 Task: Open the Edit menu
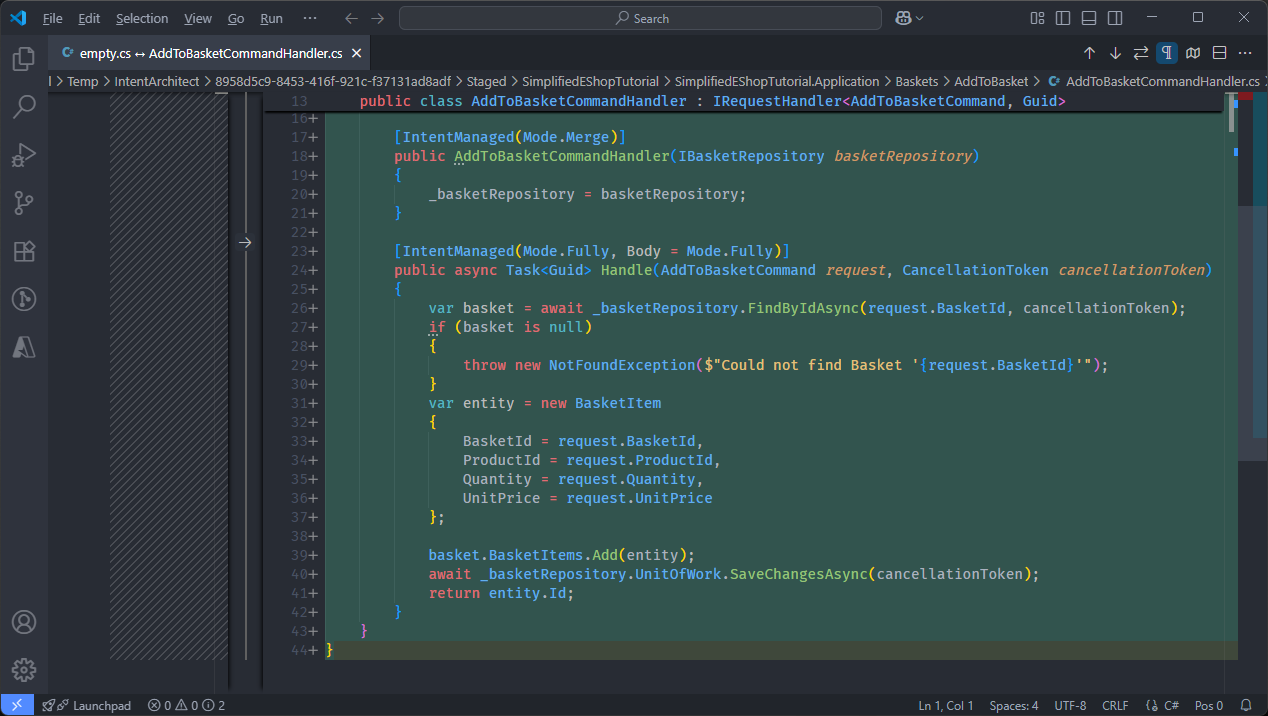89,18
